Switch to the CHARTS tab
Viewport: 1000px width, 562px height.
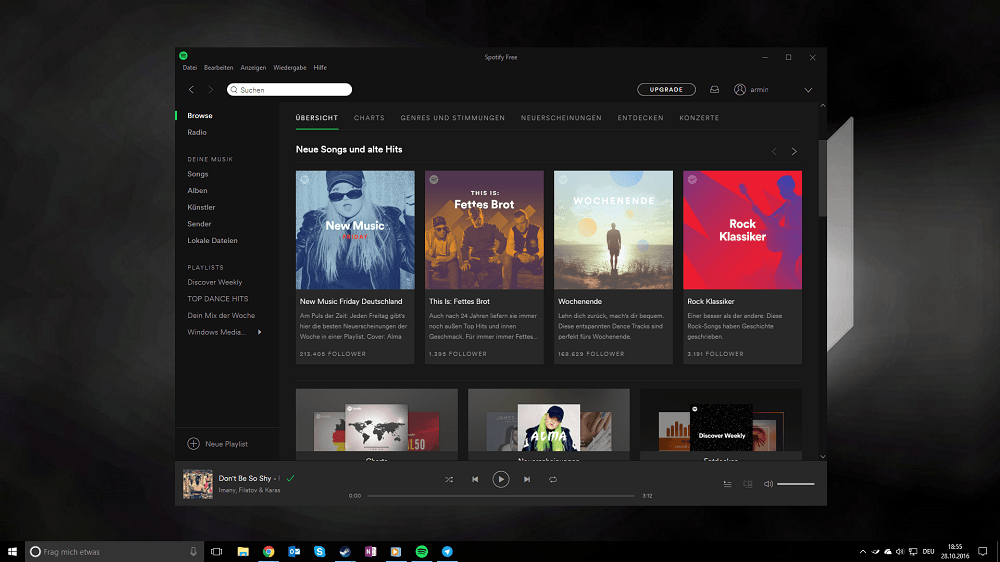pyautogui.click(x=369, y=118)
